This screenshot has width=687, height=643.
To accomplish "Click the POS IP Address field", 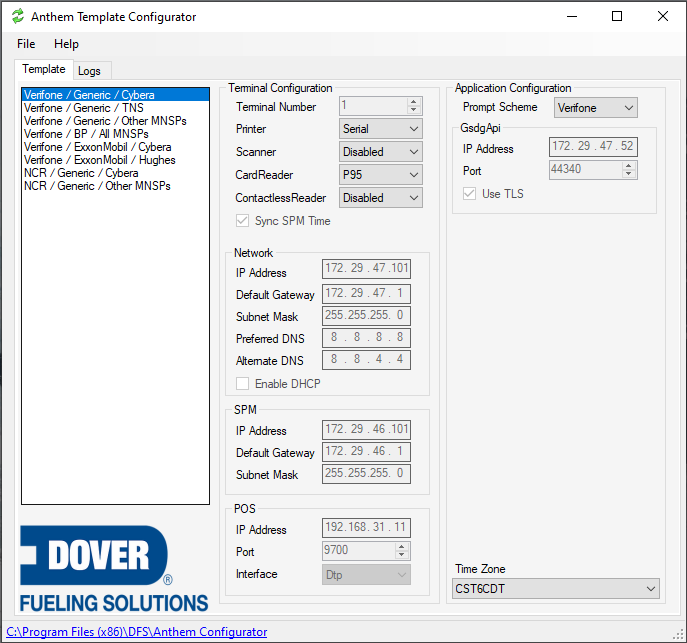I will [x=366, y=527].
